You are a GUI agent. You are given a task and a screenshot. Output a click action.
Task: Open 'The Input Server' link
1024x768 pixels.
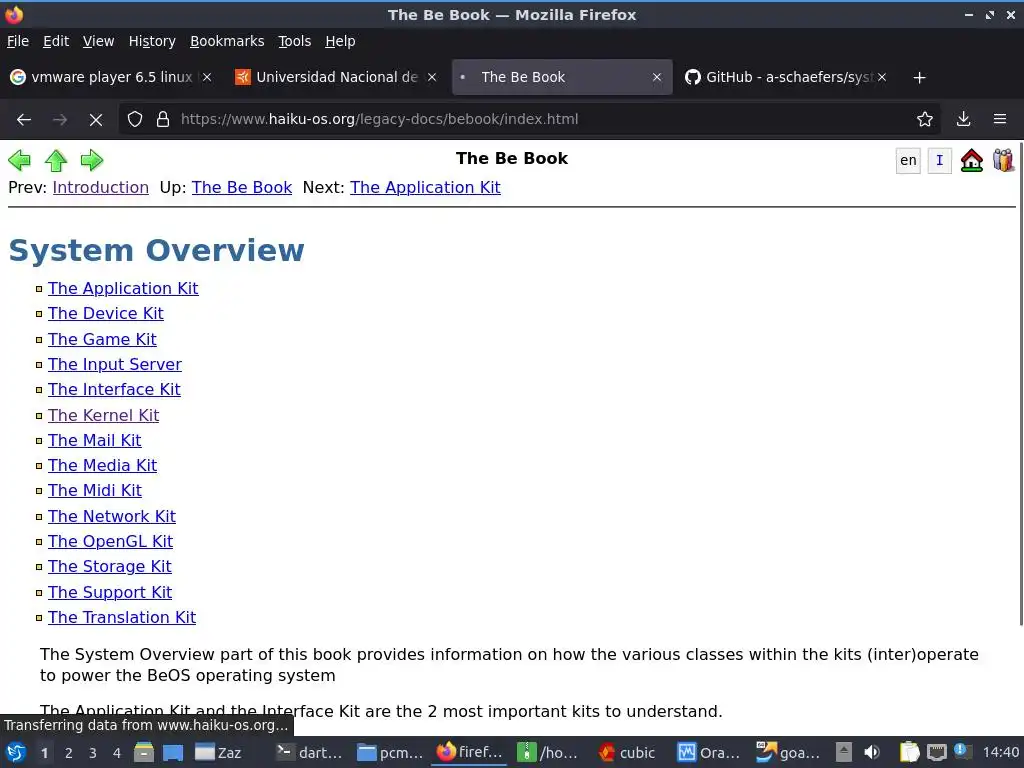click(x=114, y=364)
